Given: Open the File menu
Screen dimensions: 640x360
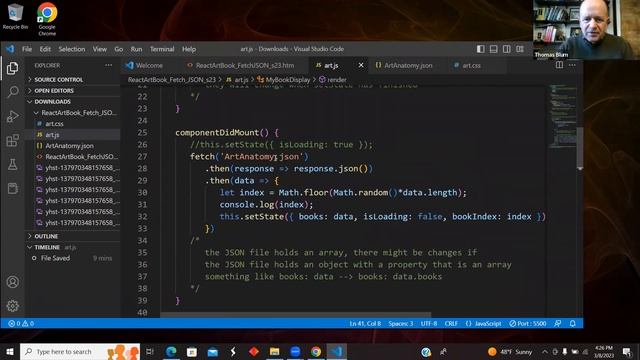Looking at the screenshot, I should click(27, 49).
